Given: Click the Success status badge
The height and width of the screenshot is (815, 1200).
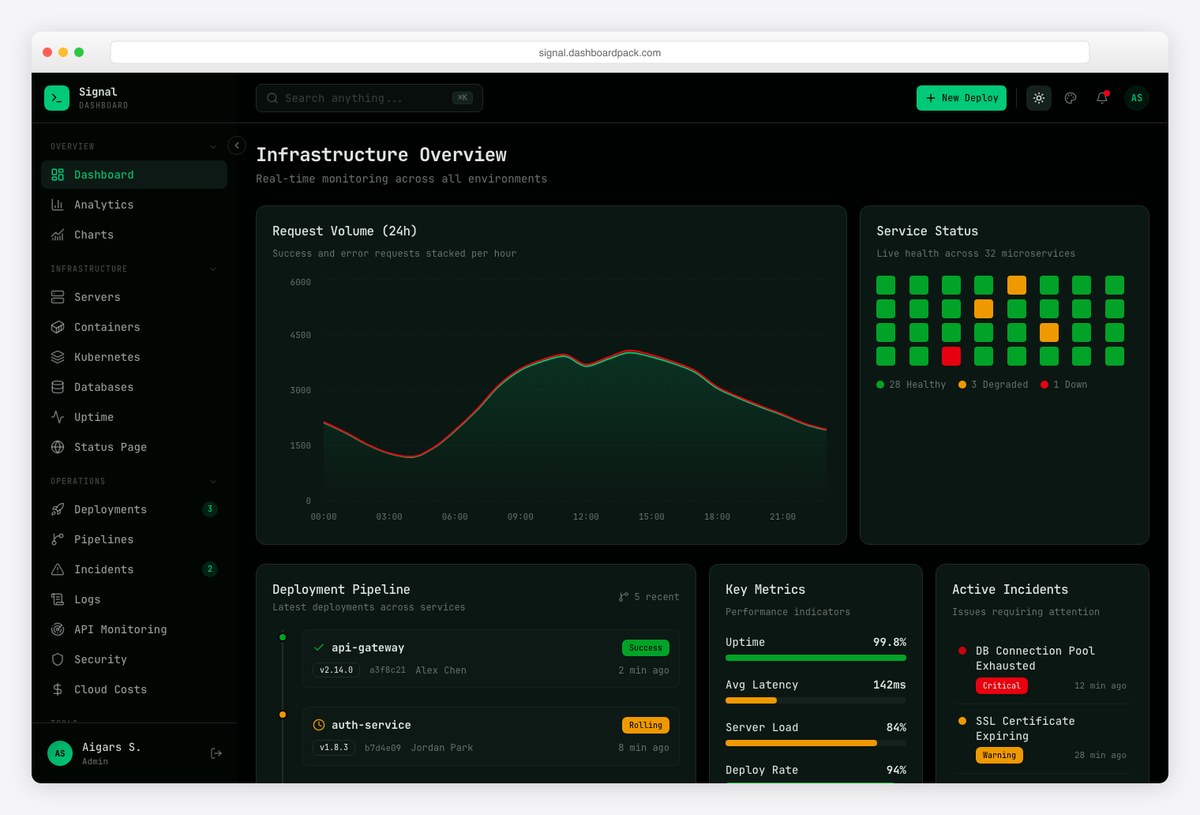Looking at the screenshot, I should (646, 648).
